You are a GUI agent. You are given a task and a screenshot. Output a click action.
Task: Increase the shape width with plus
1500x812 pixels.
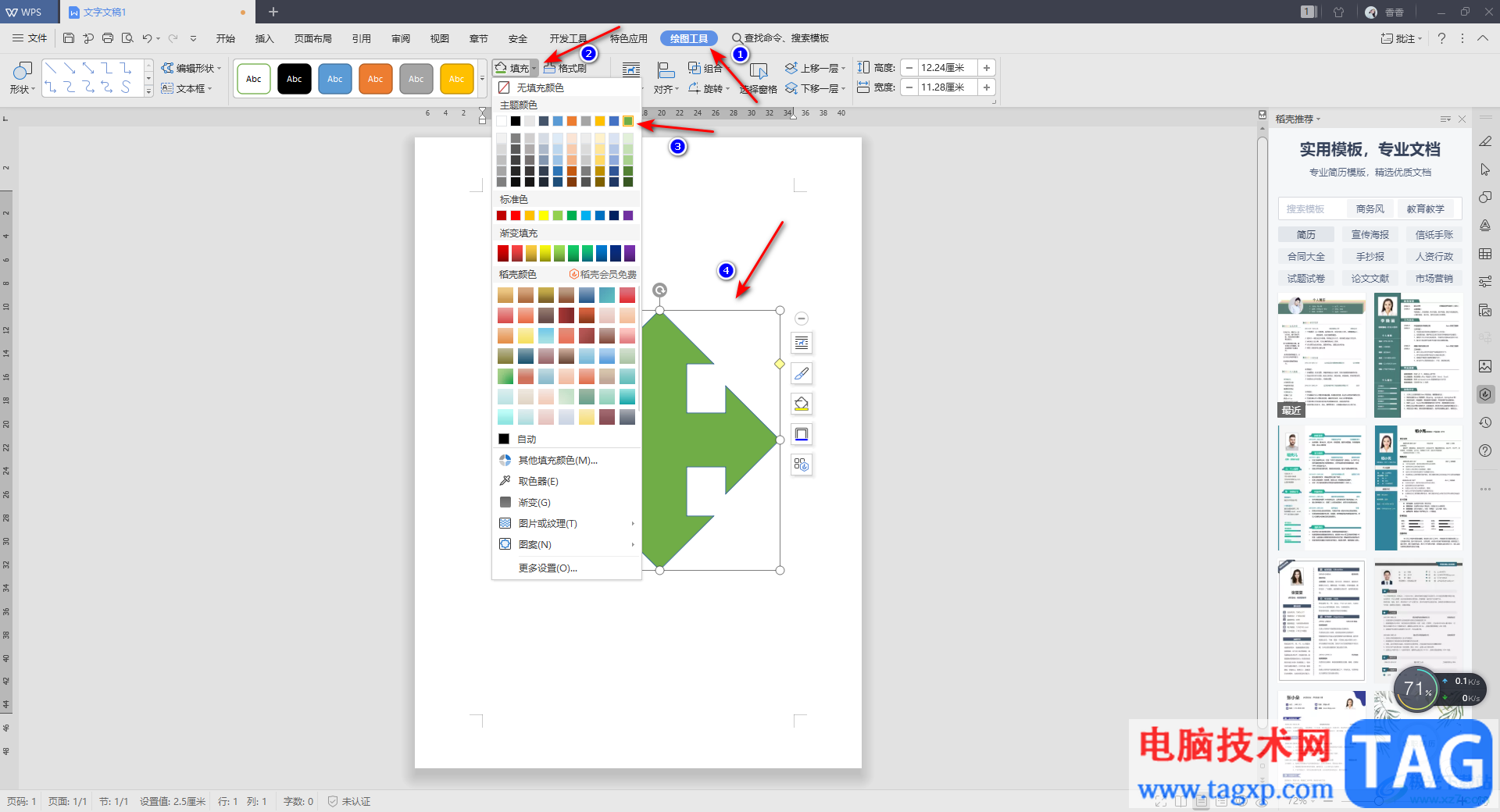[987, 87]
